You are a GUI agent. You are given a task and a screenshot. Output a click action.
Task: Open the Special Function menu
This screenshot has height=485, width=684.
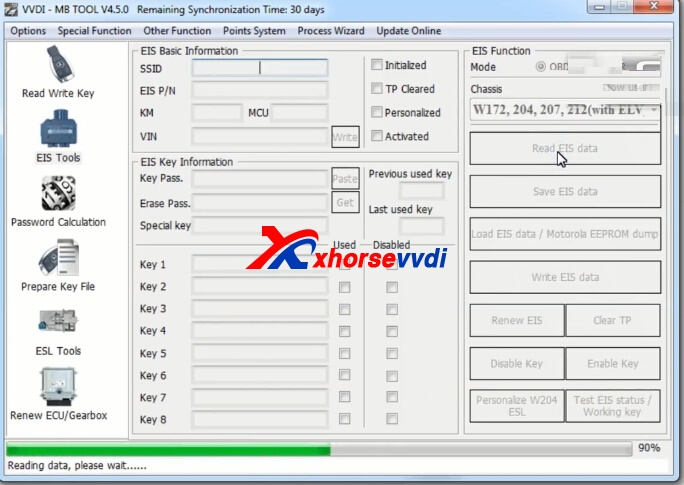tap(94, 31)
